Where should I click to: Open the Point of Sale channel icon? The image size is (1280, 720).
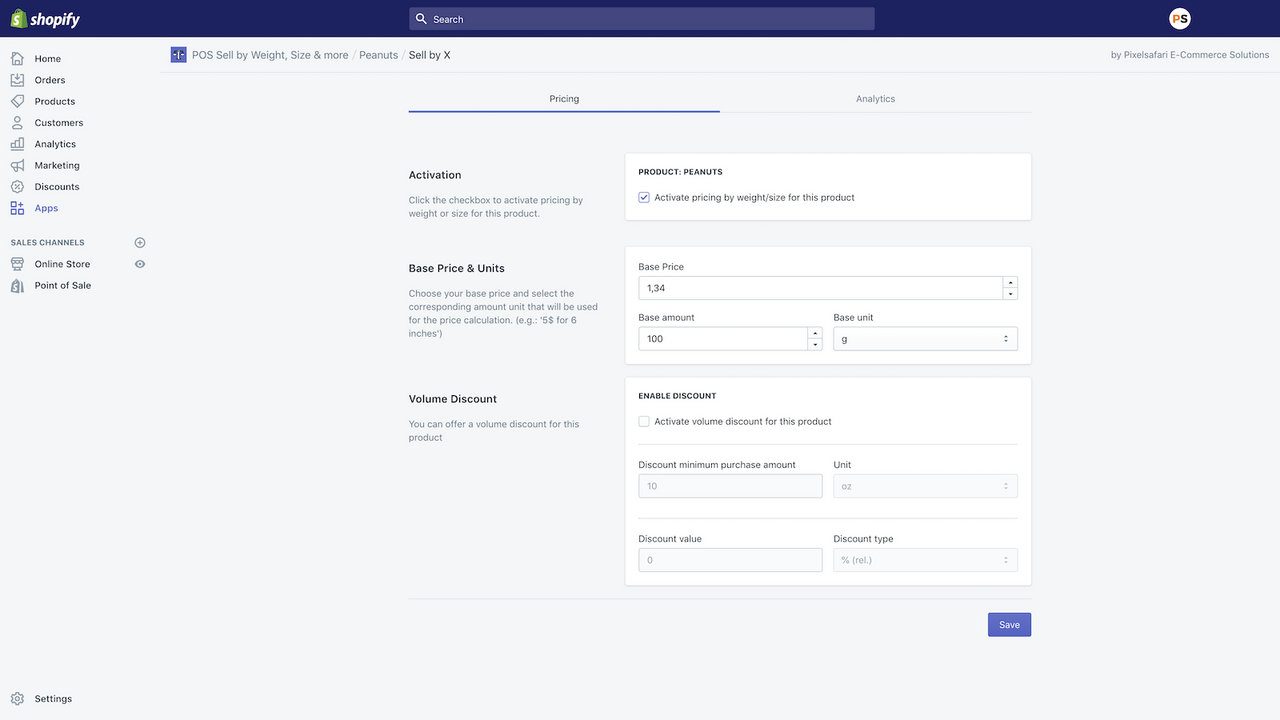tap(17, 285)
